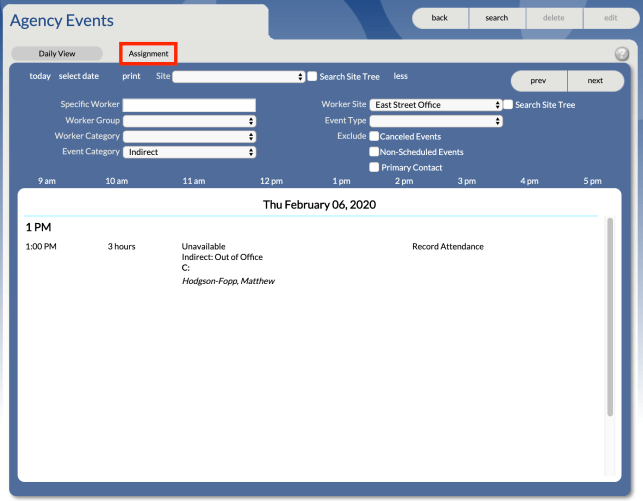Image resolution: width=643 pixels, height=501 pixels.
Task: Open the help question mark icon
Action: coord(622,54)
